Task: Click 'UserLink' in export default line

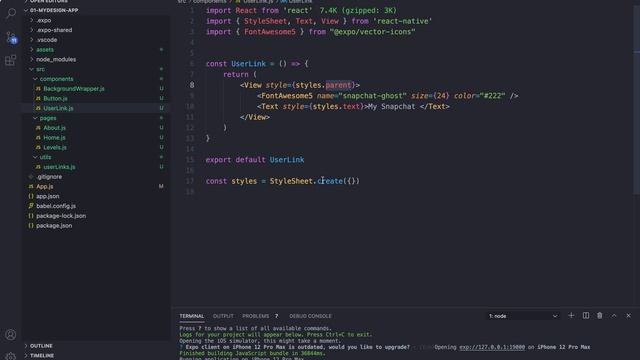Action: tap(287, 160)
